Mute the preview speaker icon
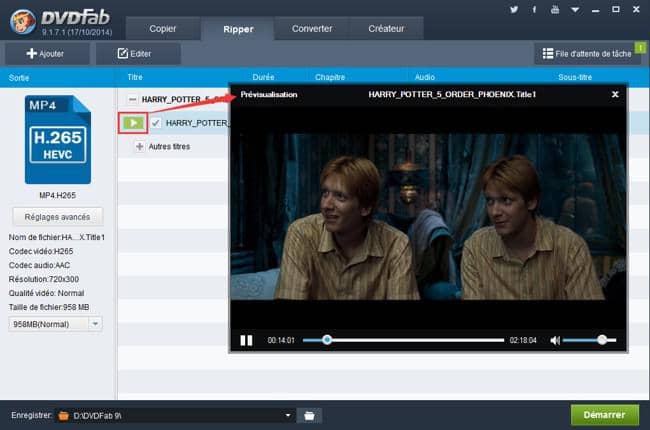The width and height of the screenshot is (650, 430). click(555, 340)
